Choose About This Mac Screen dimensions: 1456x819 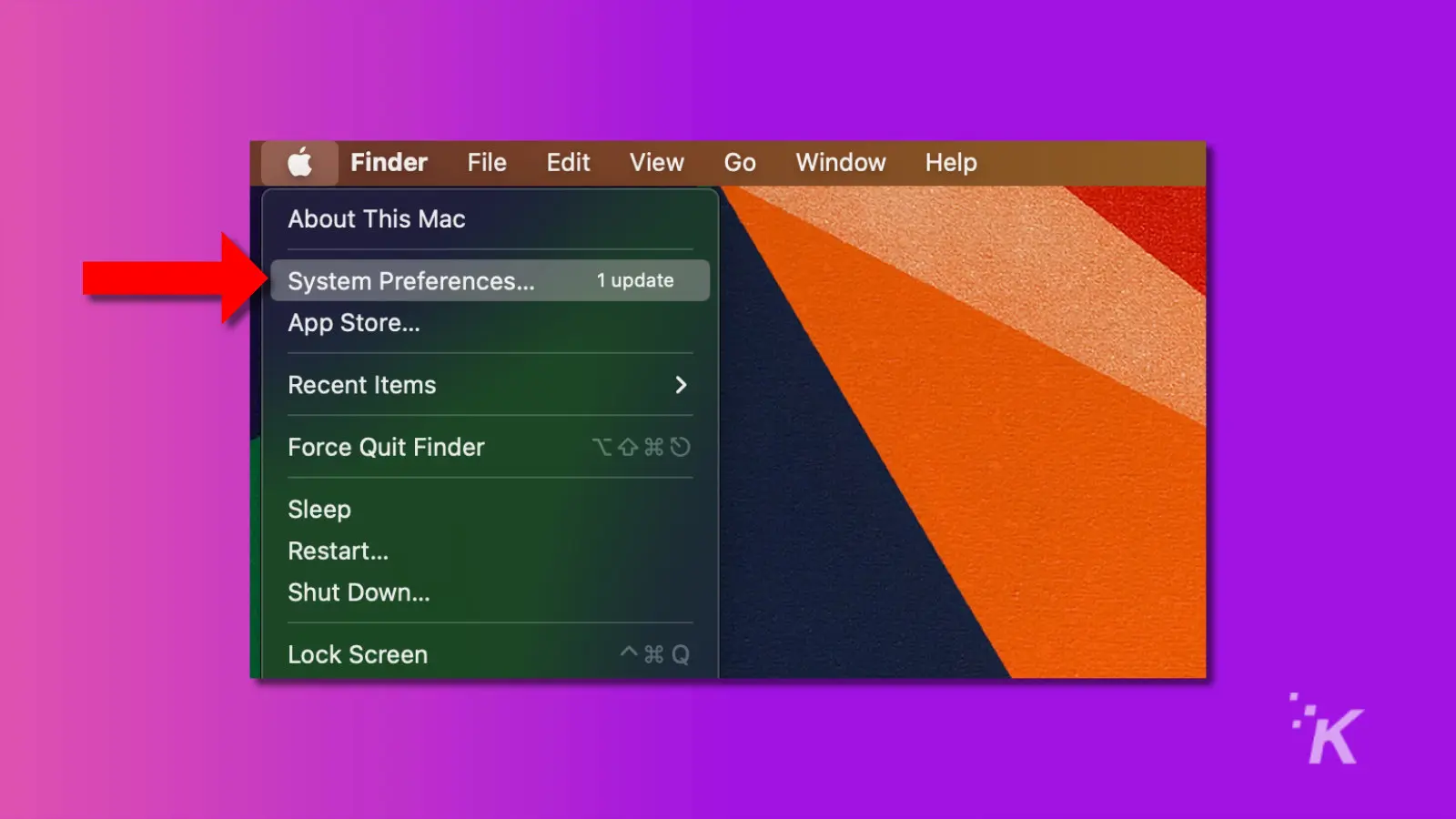(x=490, y=219)
